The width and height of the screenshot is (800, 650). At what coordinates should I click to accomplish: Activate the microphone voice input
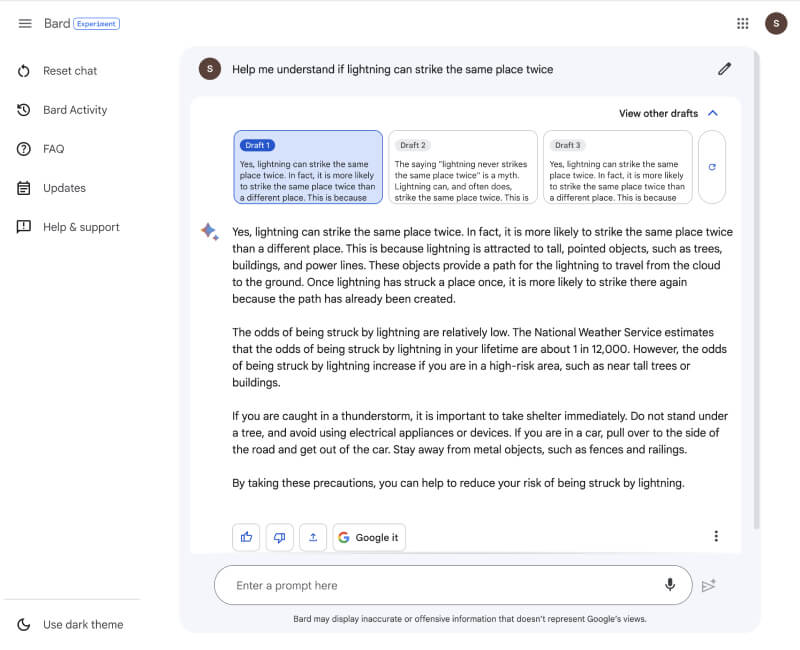[x=670, y=585]
